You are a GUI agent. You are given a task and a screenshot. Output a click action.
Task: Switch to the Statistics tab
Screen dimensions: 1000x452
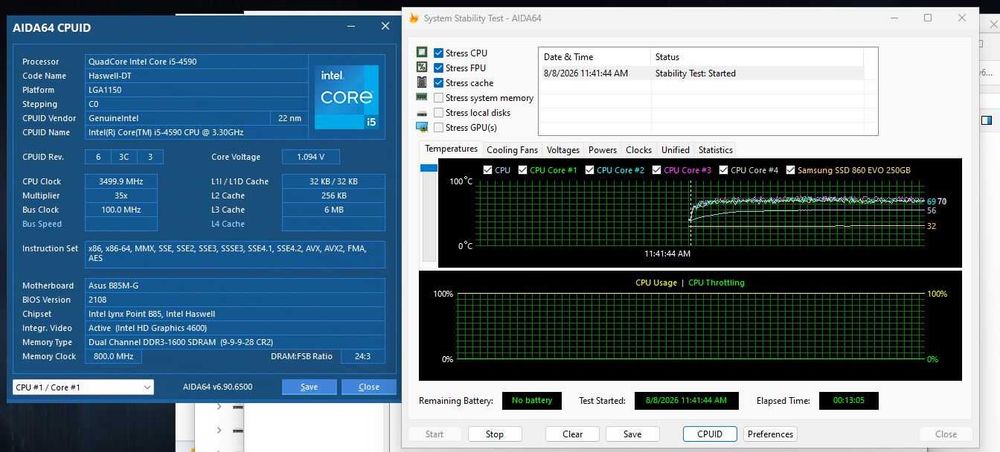(716, 150)
